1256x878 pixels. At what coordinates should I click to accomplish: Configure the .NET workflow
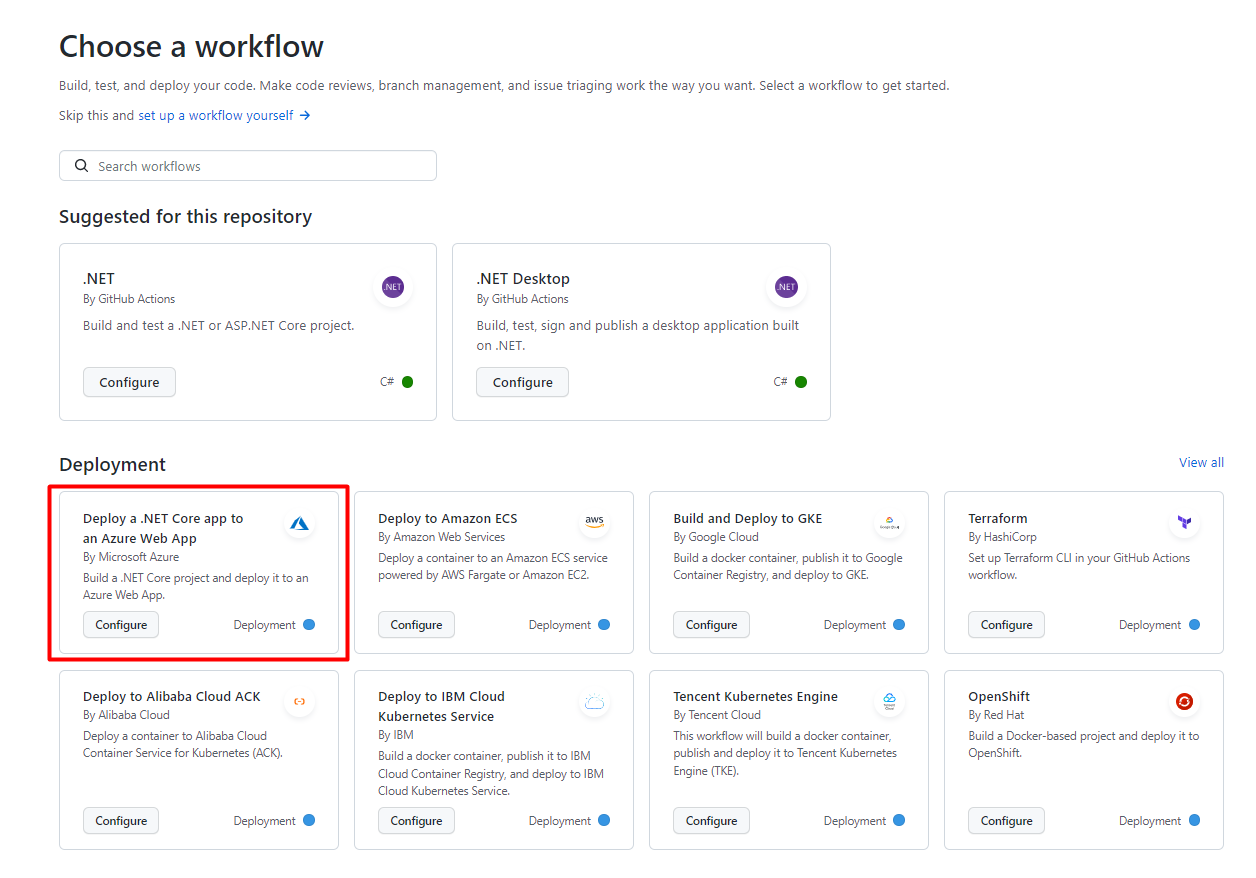(129, 382)
